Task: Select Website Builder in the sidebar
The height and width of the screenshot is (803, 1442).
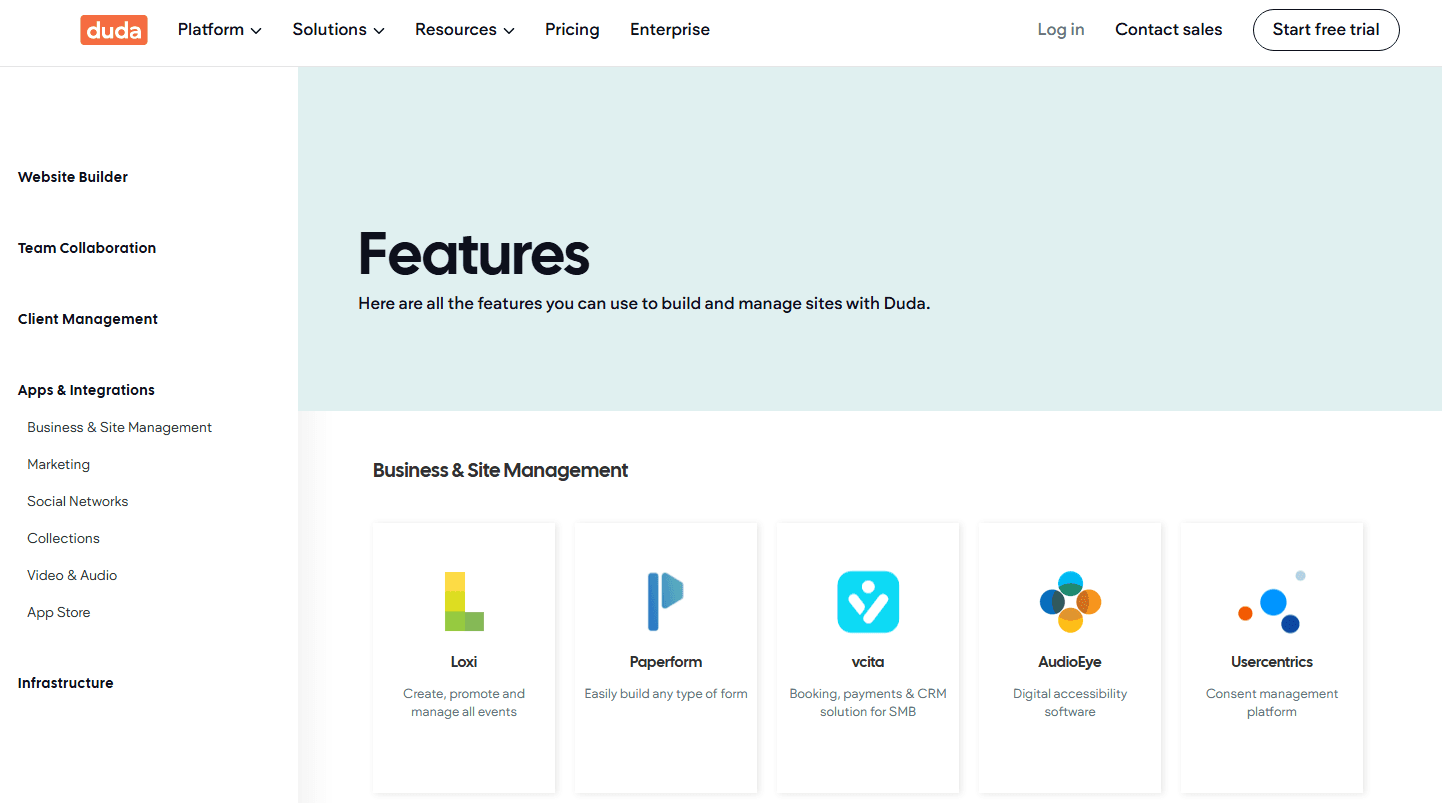Action: tap(73, 177)
